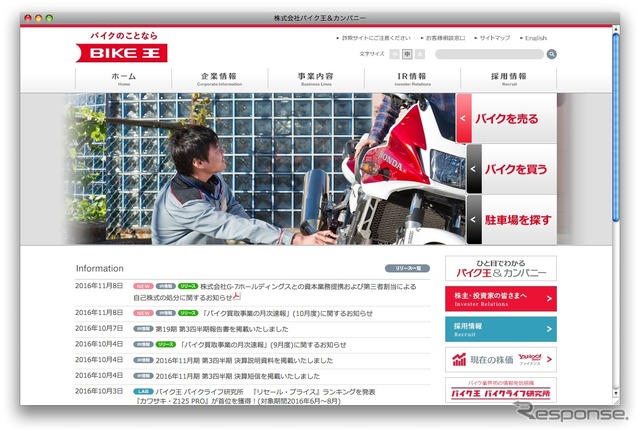The image size is (640, 433).
Task: Select the small (小) font size
Action: click(395, 54)
